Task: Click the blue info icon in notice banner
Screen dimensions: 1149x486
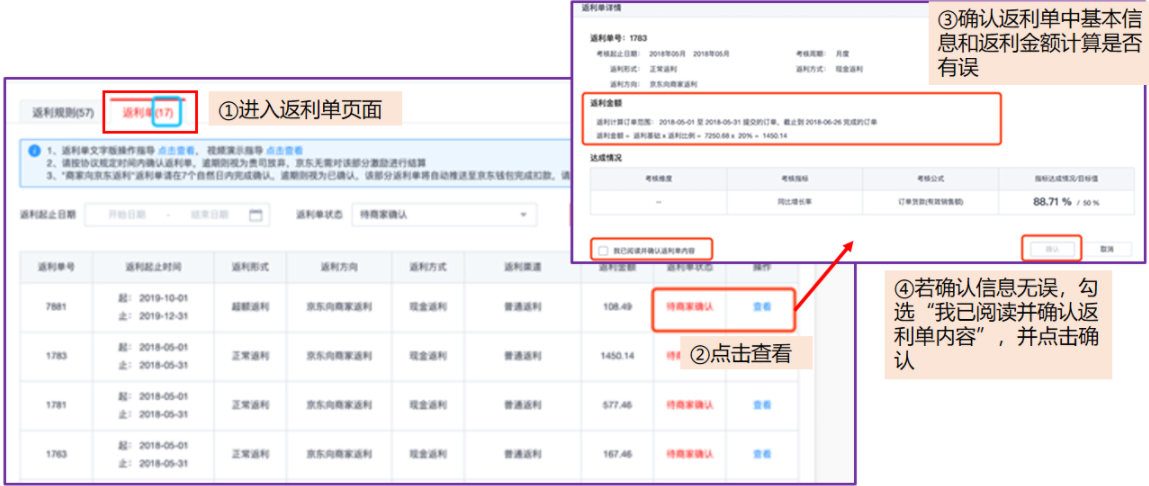Action: [34, 151]
